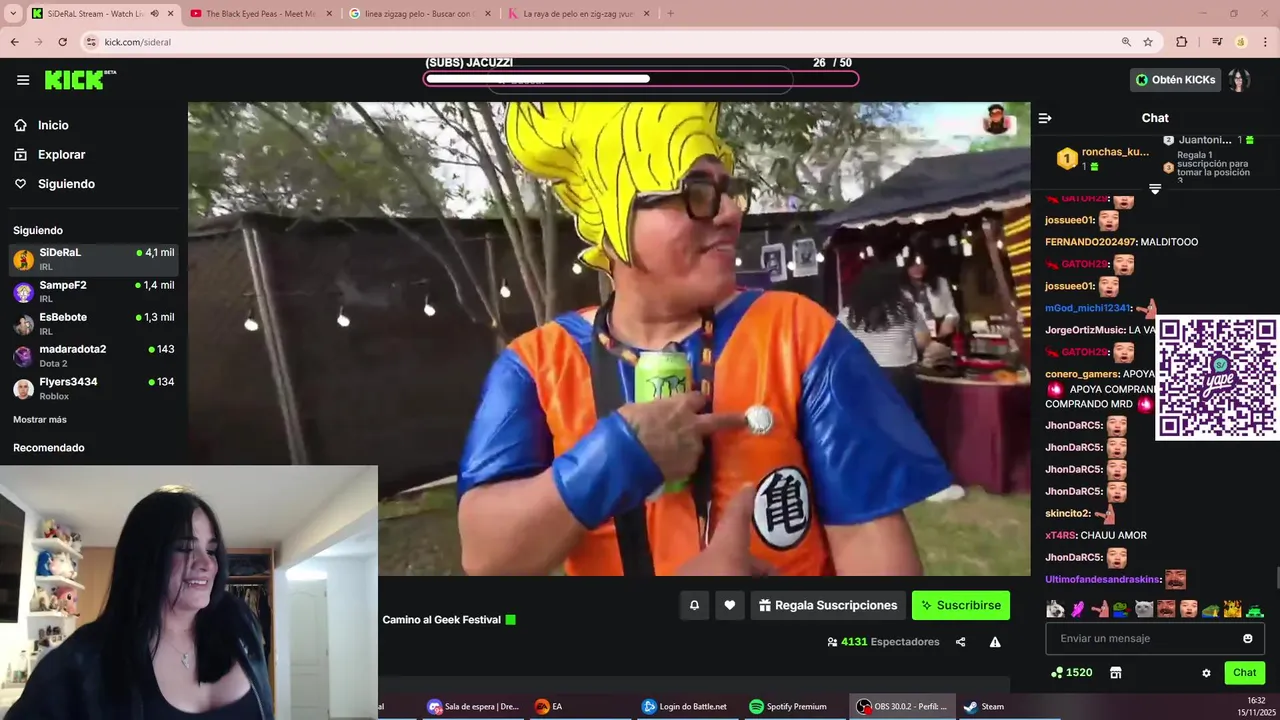Insert the praying frog quick emote

tap(1210, 609)
